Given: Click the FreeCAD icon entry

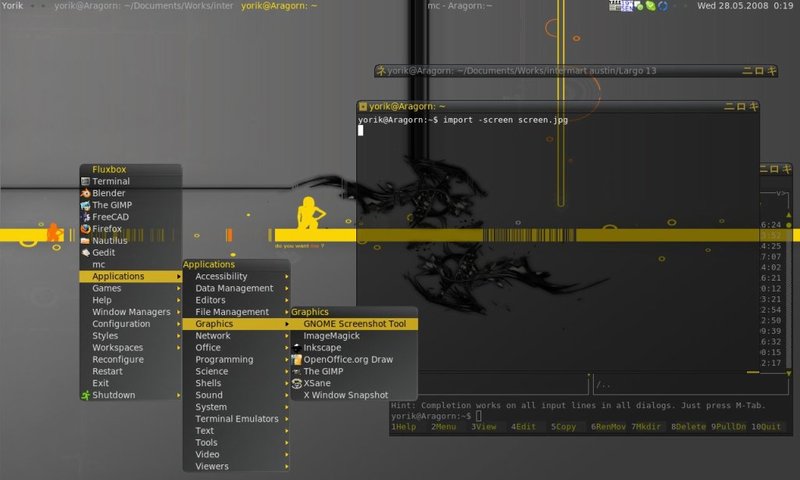Looking at the screenshot, I should coord(85,217).
